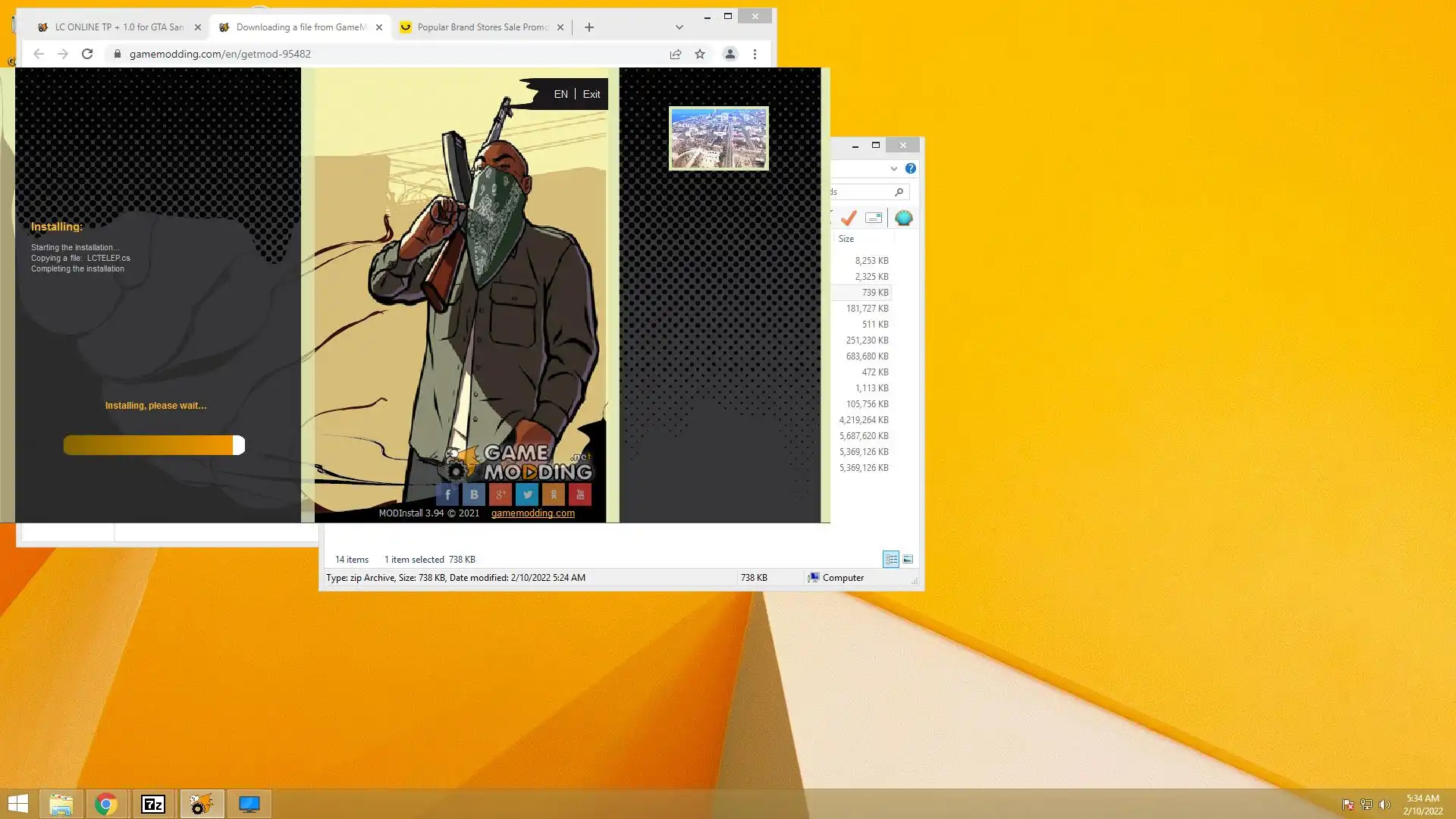Open the Google Plus social icon
The height and width of the screenshot is (819, 1456).
(x=500, y=495)
